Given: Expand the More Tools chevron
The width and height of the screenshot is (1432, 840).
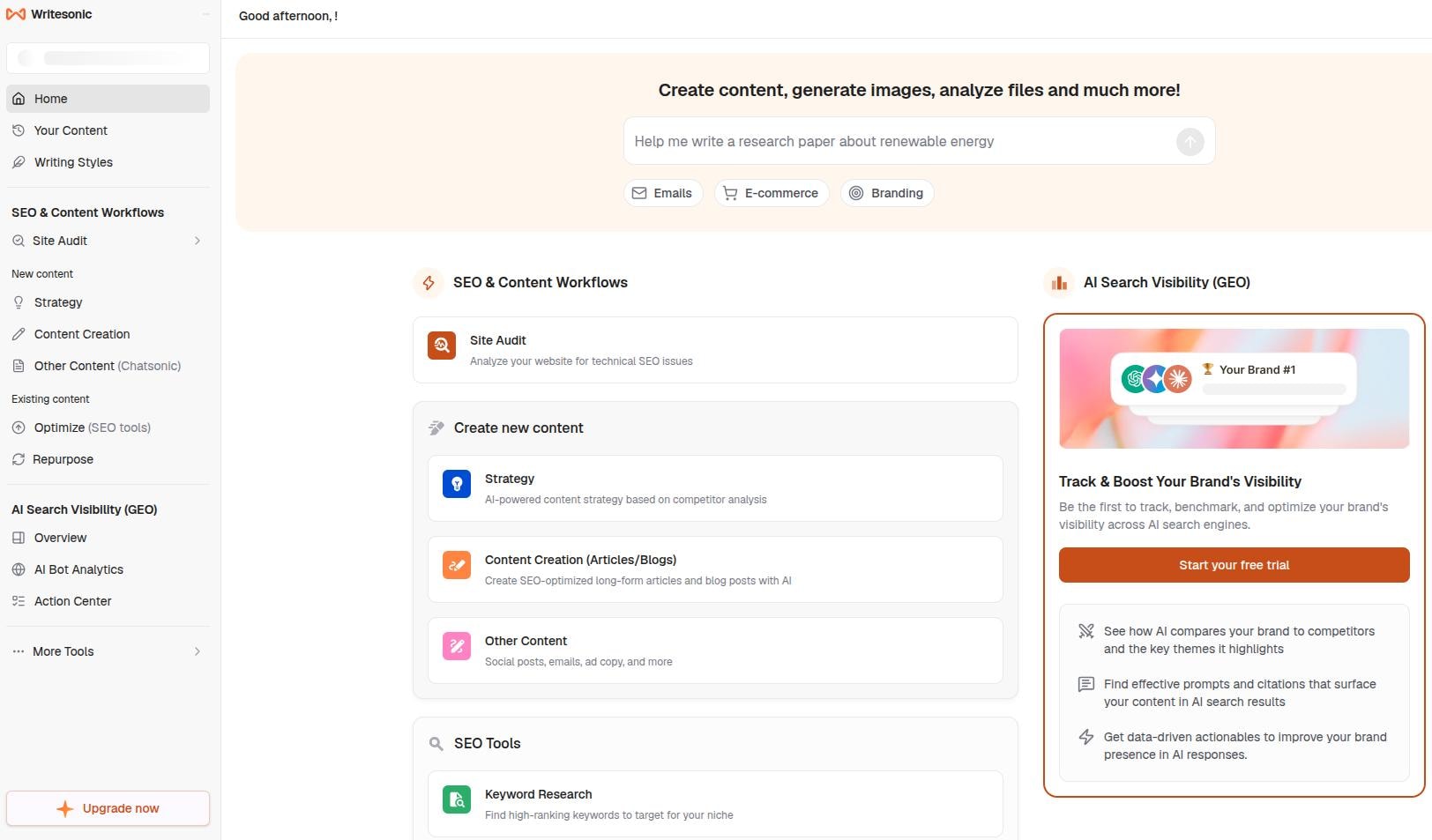Looking at the screenshot, I should tap(198, 651).
